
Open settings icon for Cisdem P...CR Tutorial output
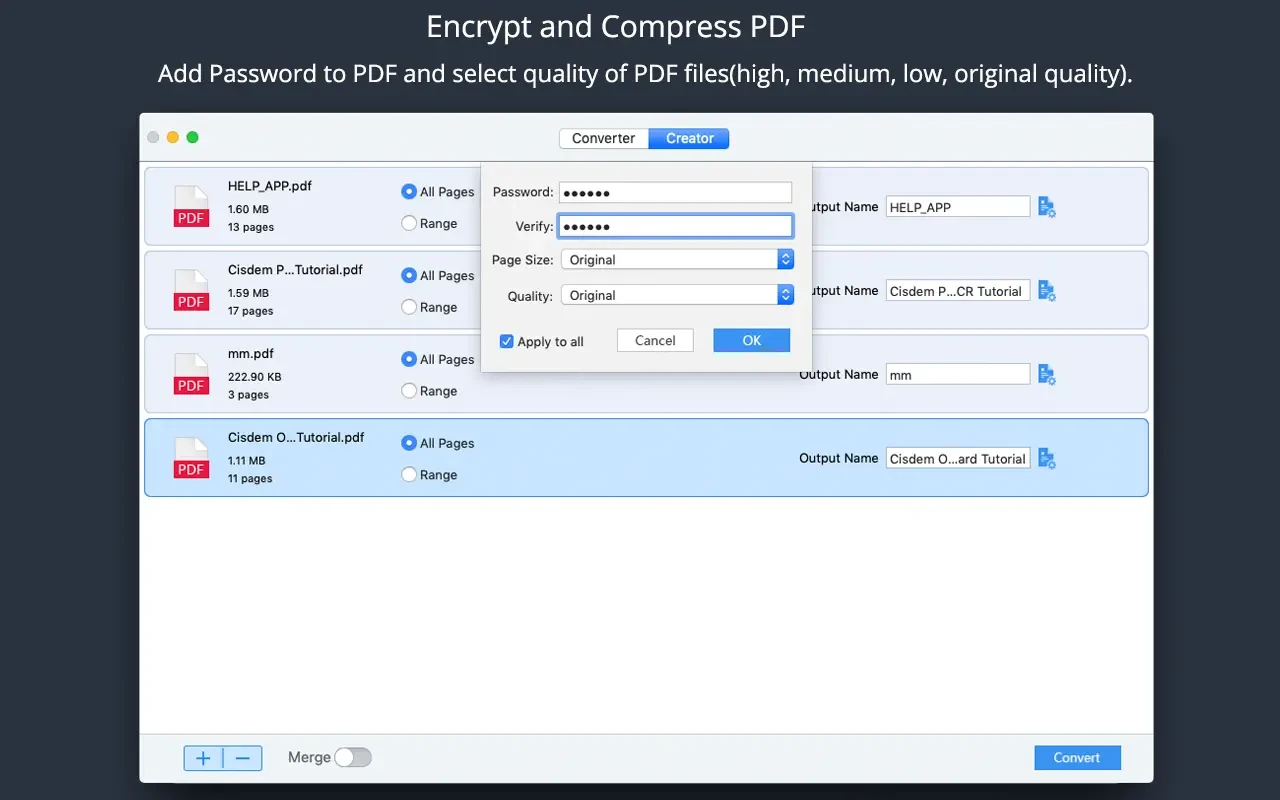[1047, 291]
